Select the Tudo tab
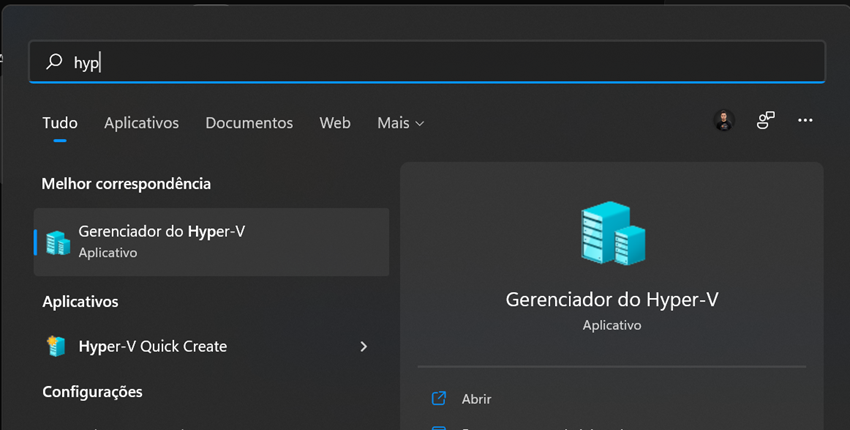The width and height of the screenshot is (850, 430). point(60,123)
